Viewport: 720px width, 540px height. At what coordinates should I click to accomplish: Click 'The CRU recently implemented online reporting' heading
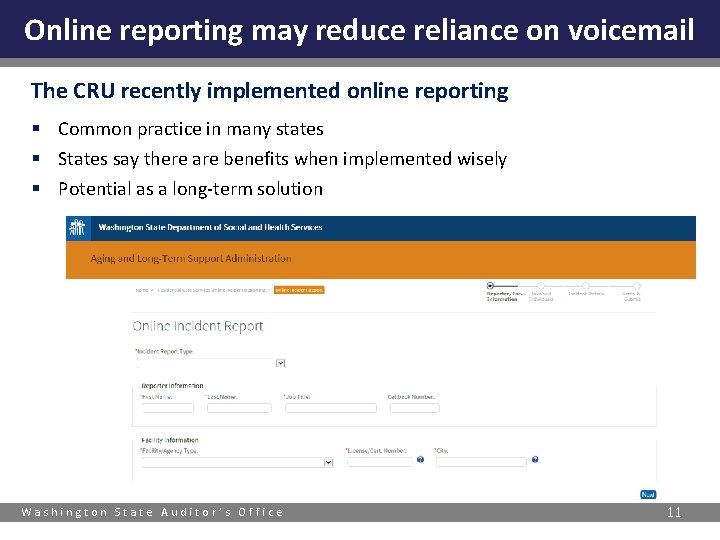tap(270, 91)
